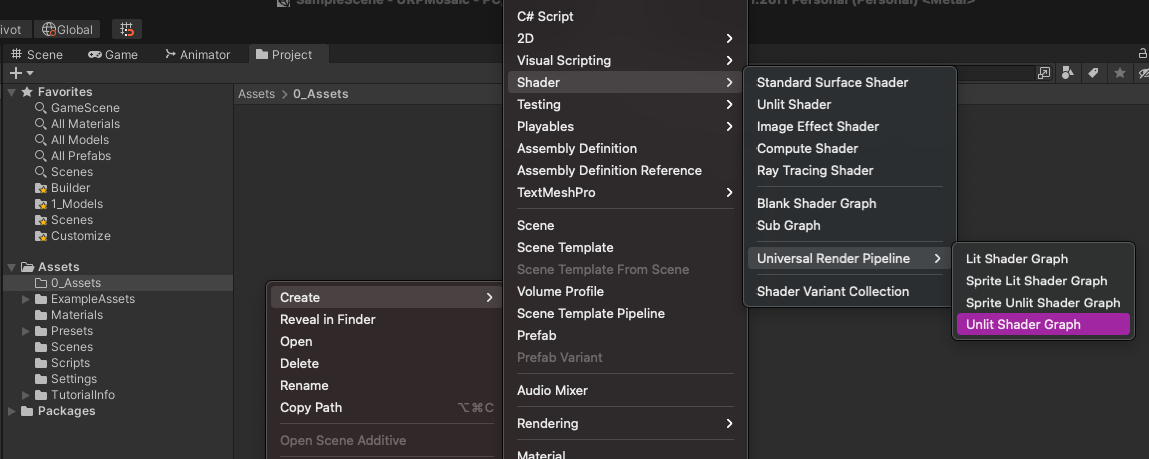Image resolution: width=1149 pixels, height=459 pixels.
Task: Open the TextMeshPro submenu
Action: point(625,192)
